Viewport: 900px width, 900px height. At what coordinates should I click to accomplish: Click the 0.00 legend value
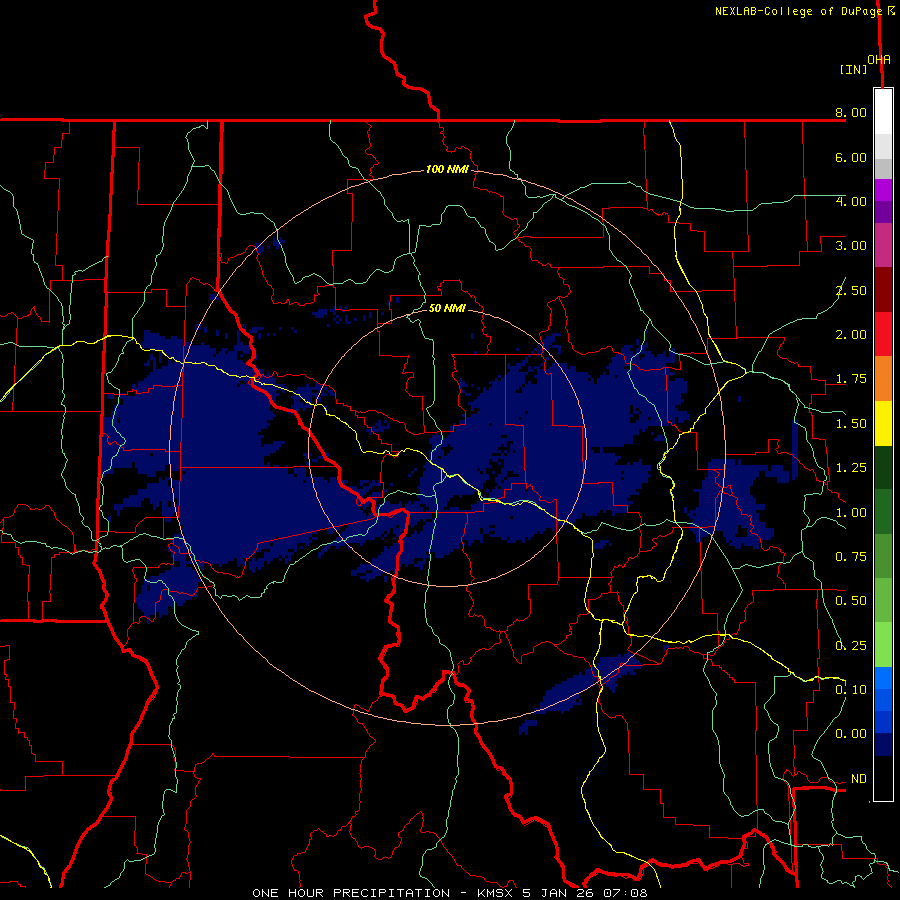(x=851, y=734)
